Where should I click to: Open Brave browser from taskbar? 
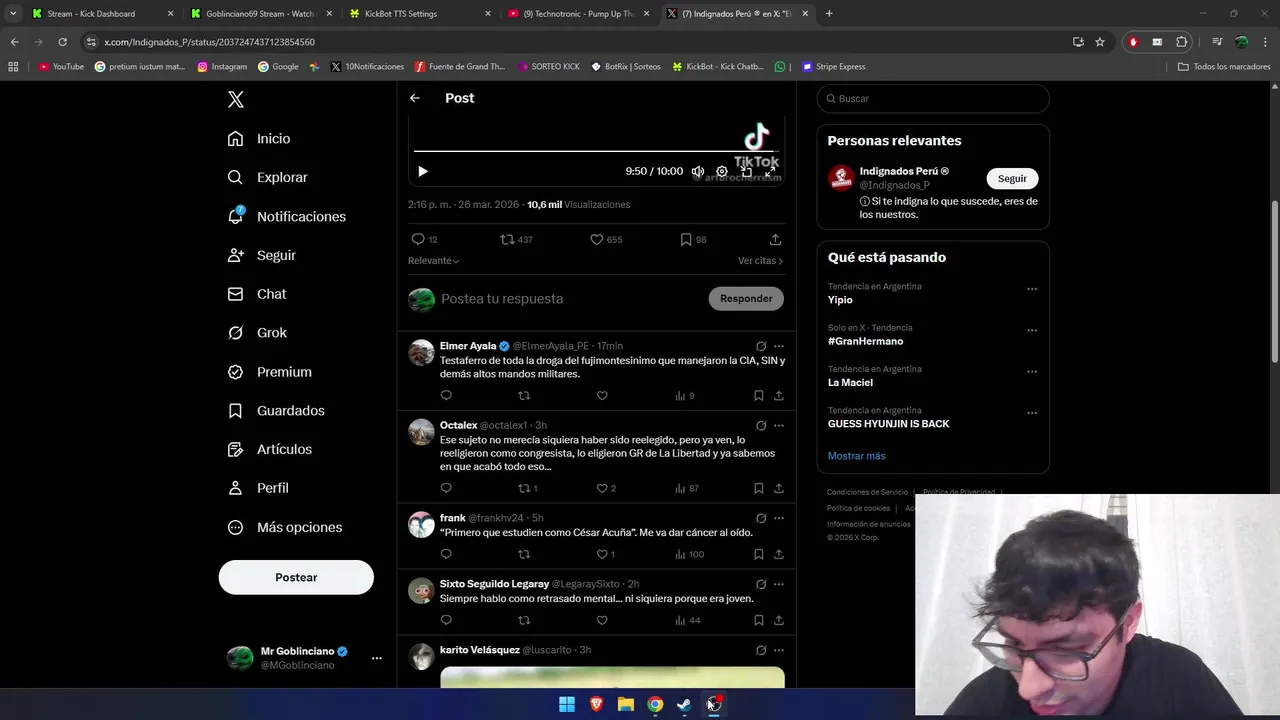[x=596, y=704]
